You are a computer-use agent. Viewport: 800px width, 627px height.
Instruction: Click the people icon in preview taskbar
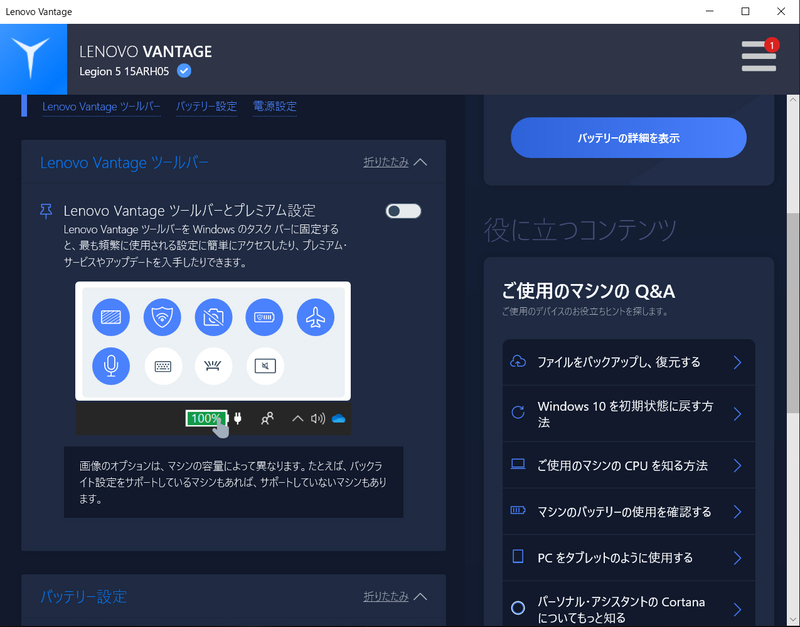click(x=267, y=418)
